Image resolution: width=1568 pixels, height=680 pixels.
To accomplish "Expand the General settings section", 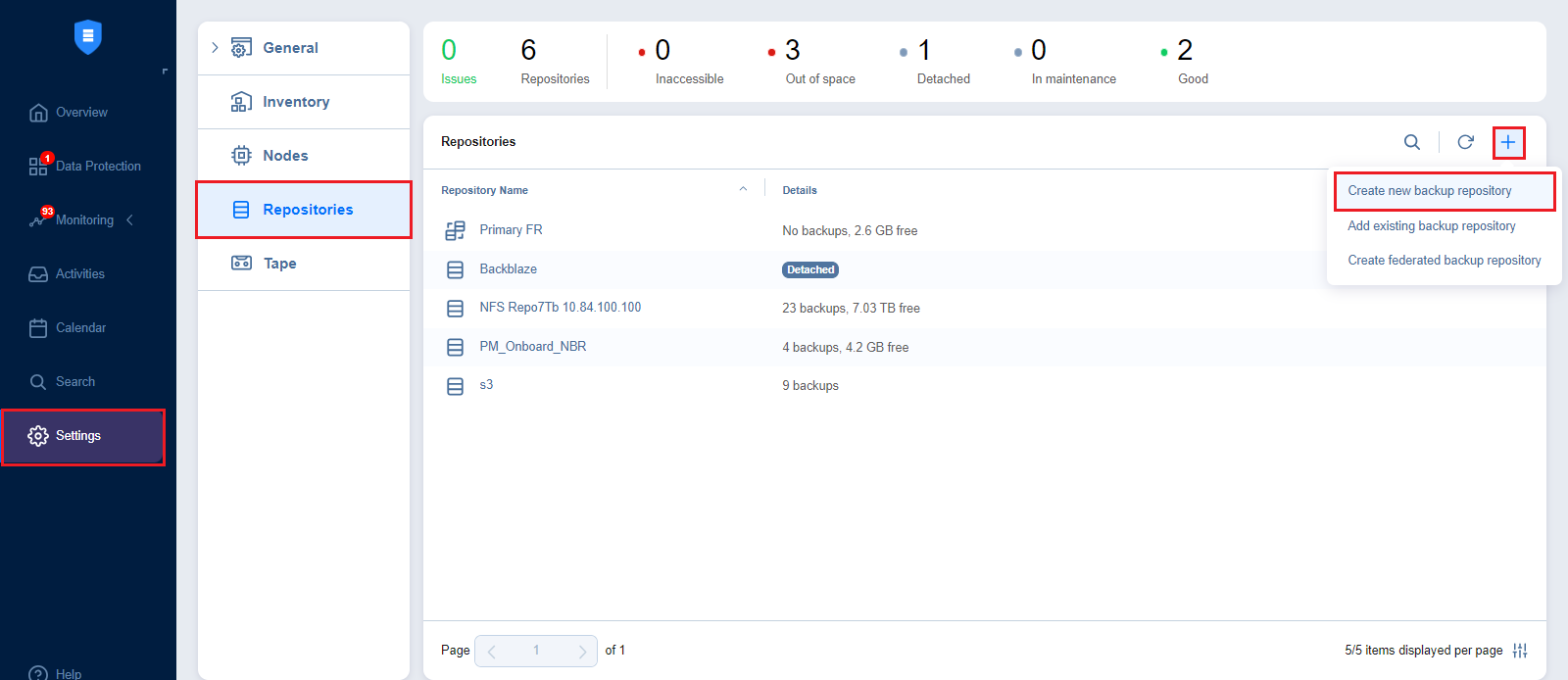I will point(216,48).
